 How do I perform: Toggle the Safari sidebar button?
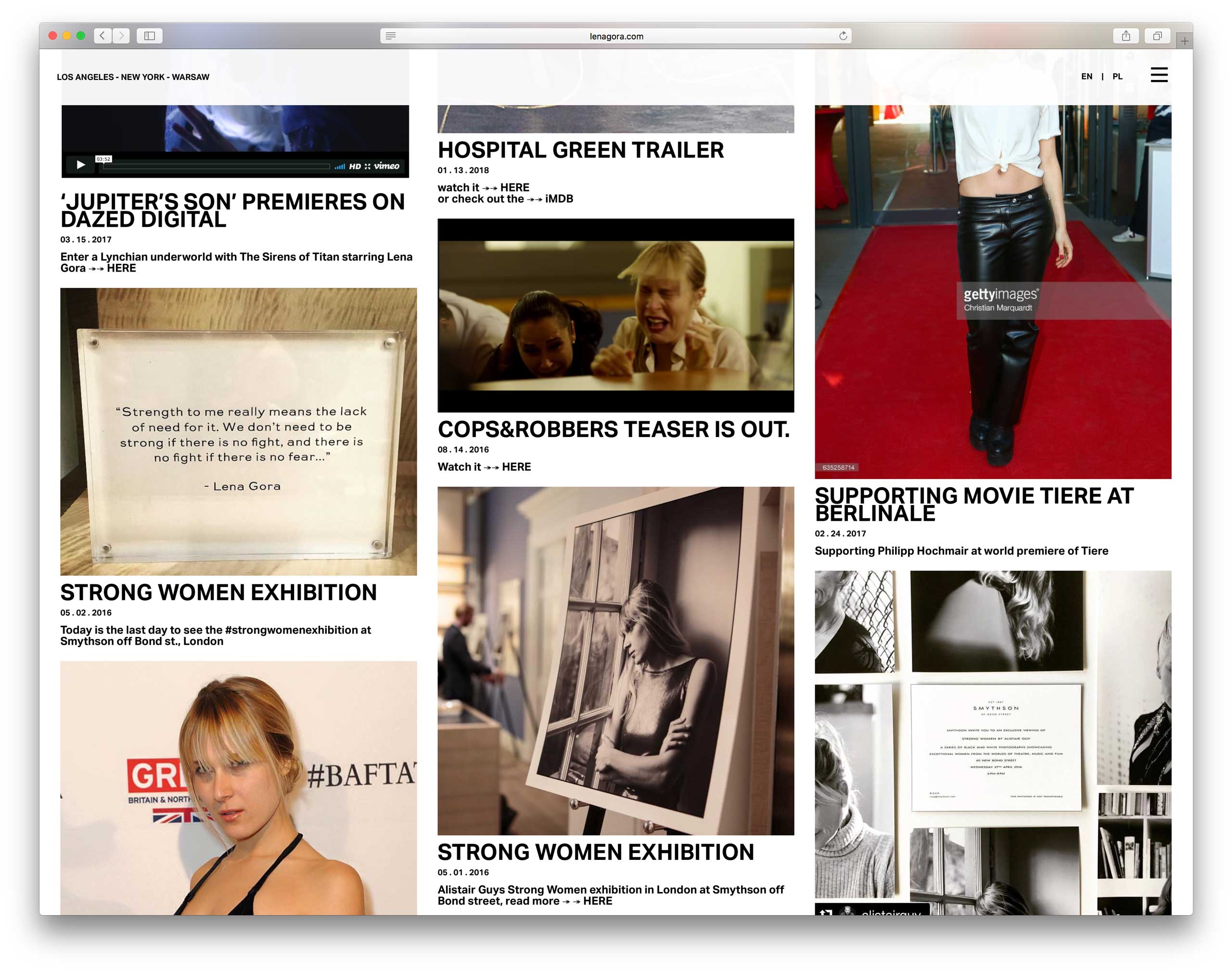150,36
